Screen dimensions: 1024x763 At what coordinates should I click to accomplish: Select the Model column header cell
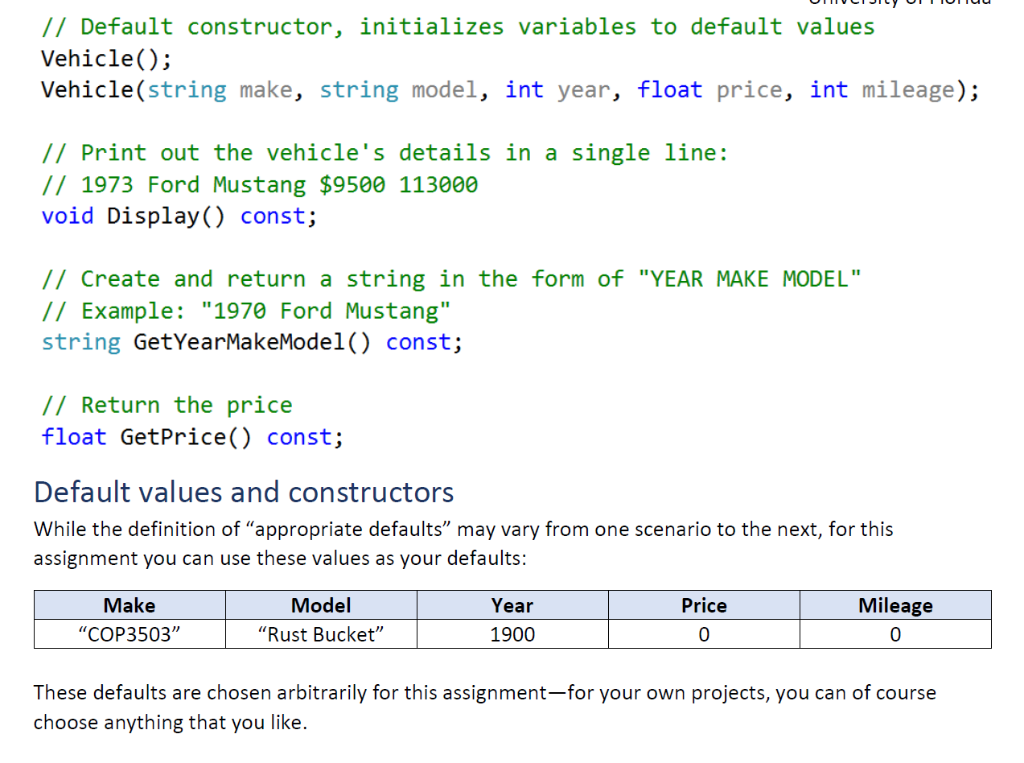[x=320, y=605]
